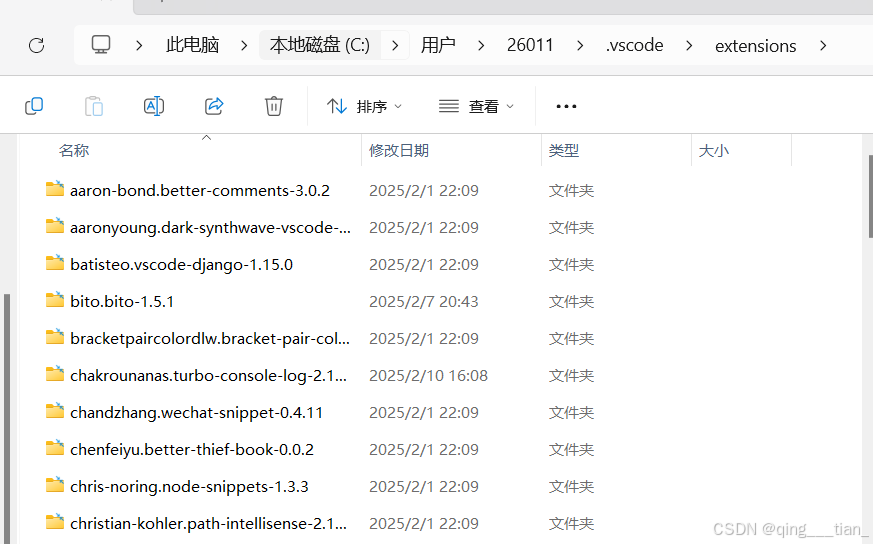Click date 2025/2/7 20:43 of bito.bito
873x544 pixels.
click(424, 301)
